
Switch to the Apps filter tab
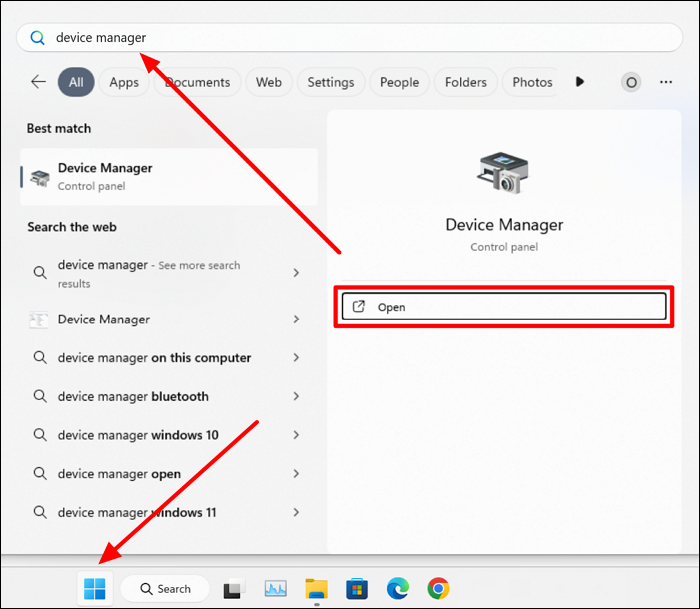point(124,82)
